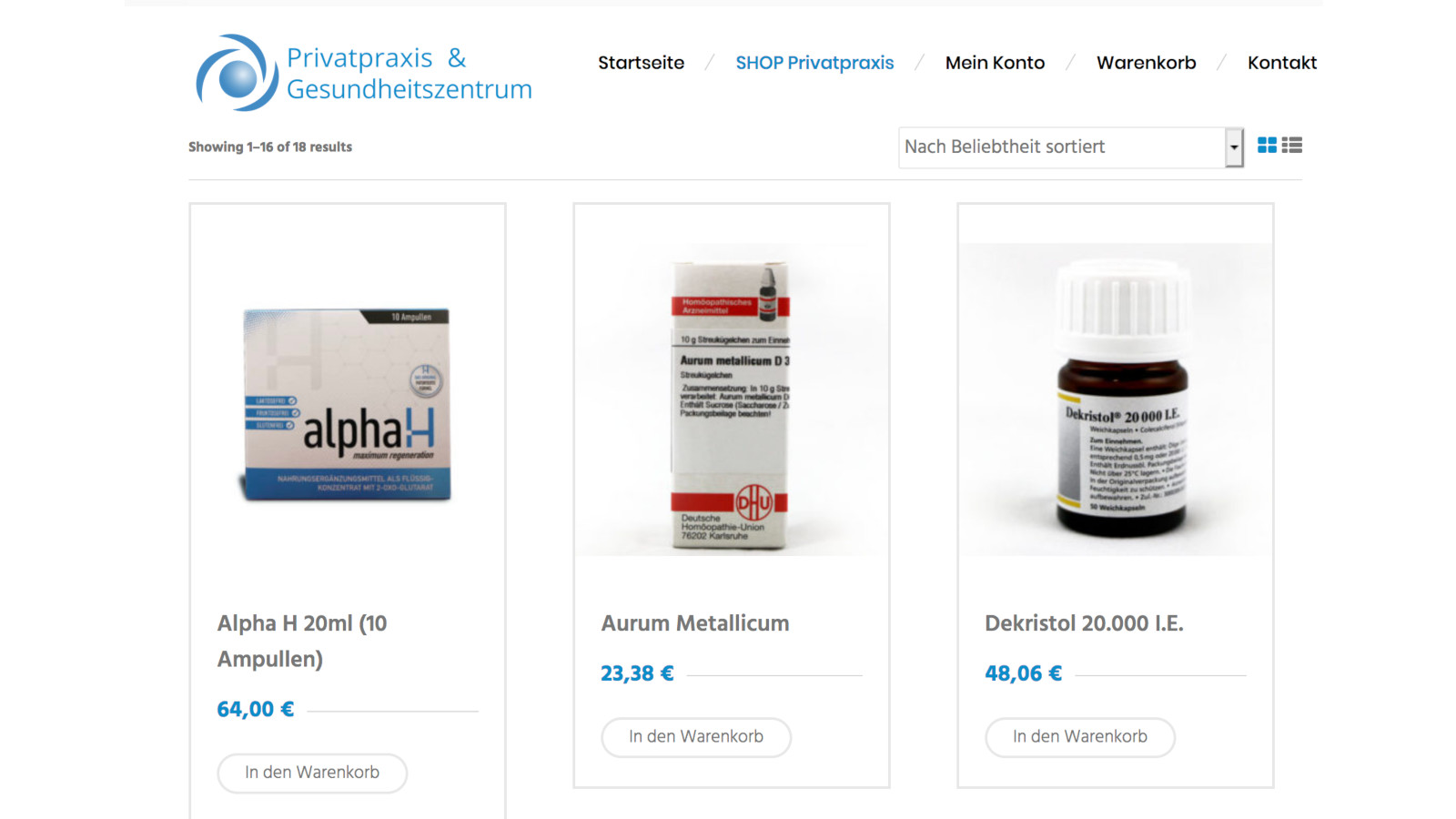This screenshot has height=819, width=1456.
Task: Open the sort-by-popularity dropdown
Action: [x=1070, y=147]
